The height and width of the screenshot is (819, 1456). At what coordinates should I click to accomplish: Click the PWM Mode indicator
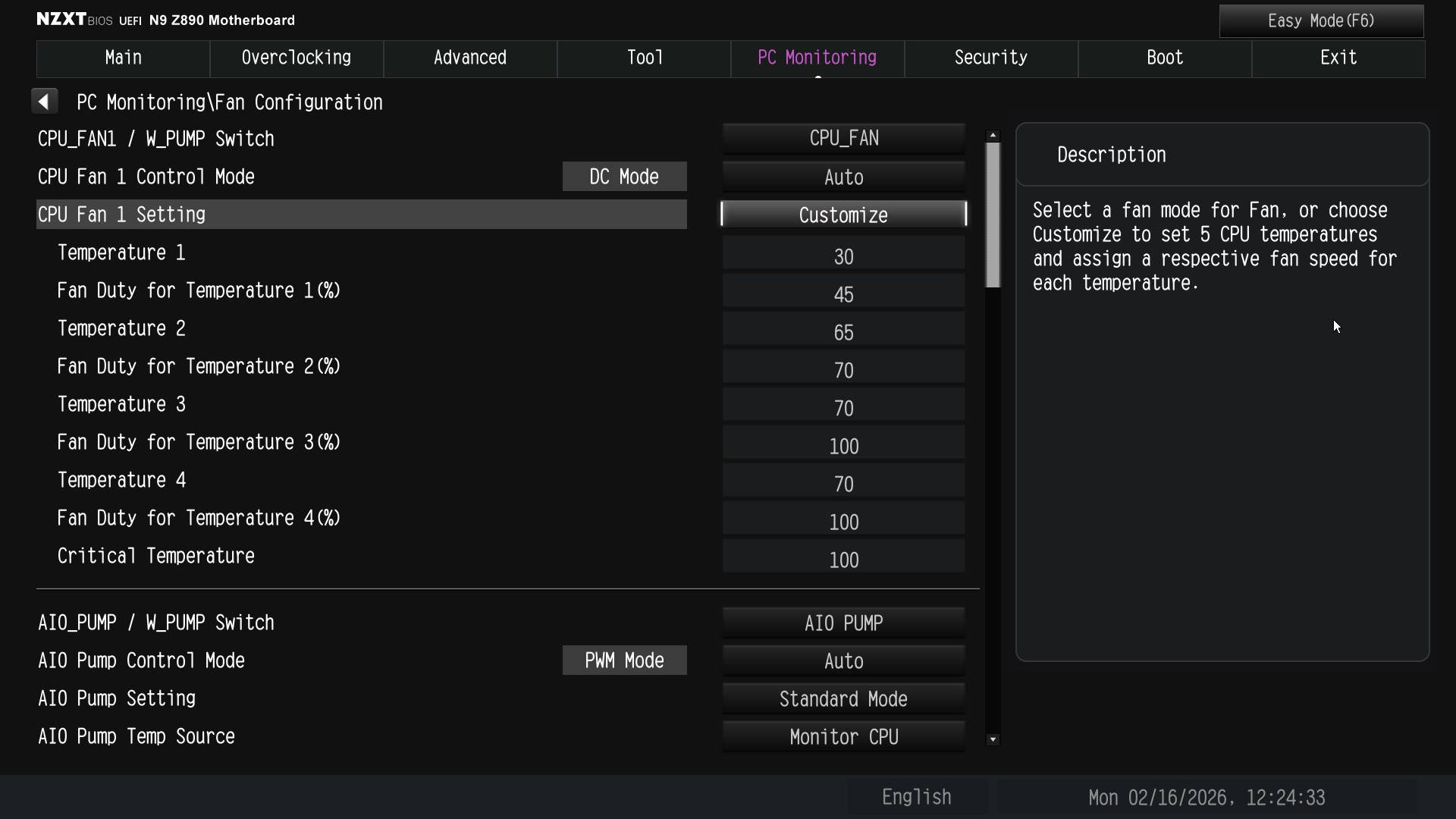(x=624, y=661)
